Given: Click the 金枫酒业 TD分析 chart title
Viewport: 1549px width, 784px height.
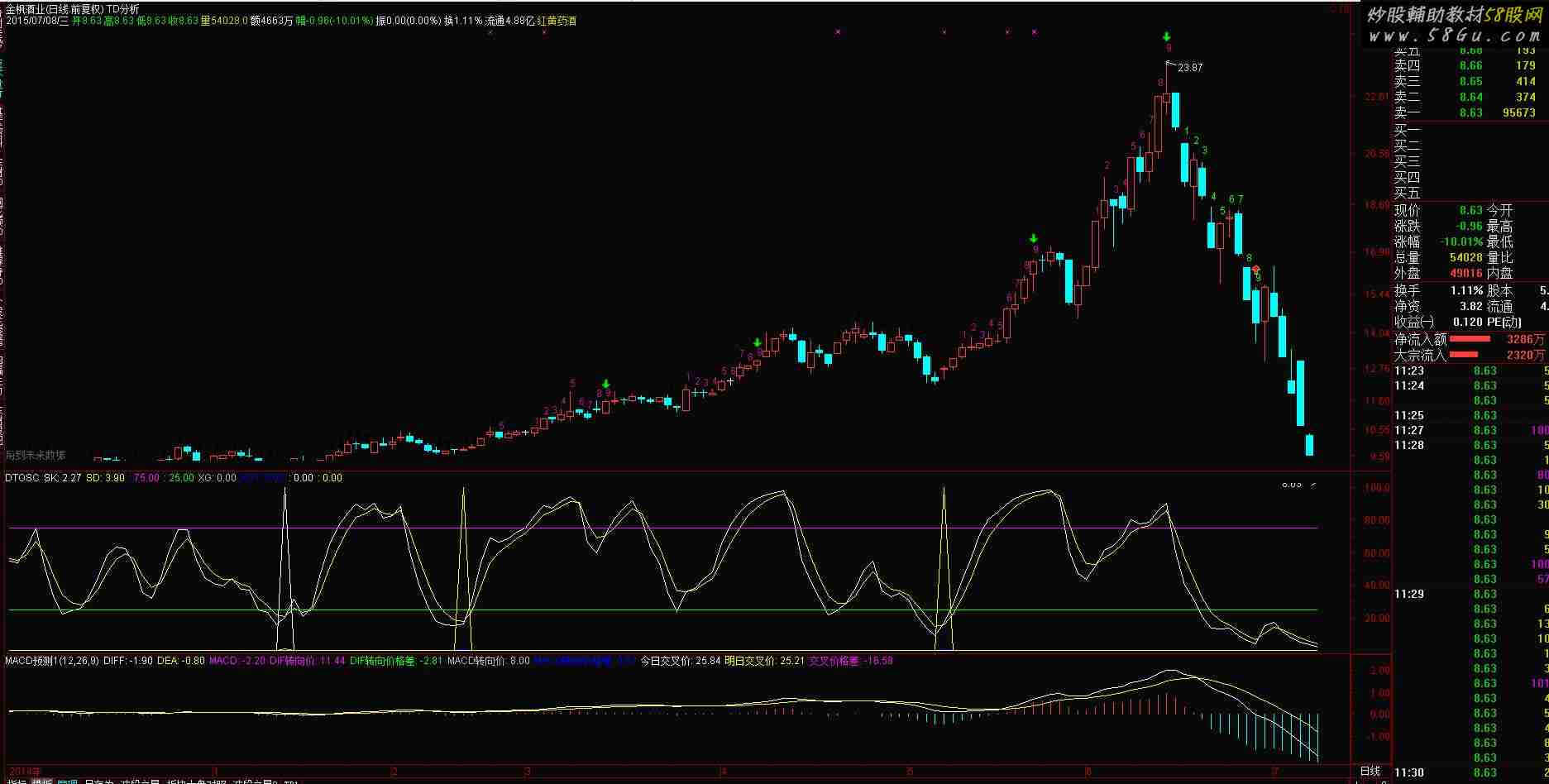Looking at the screenshot, I should (73, 9).
